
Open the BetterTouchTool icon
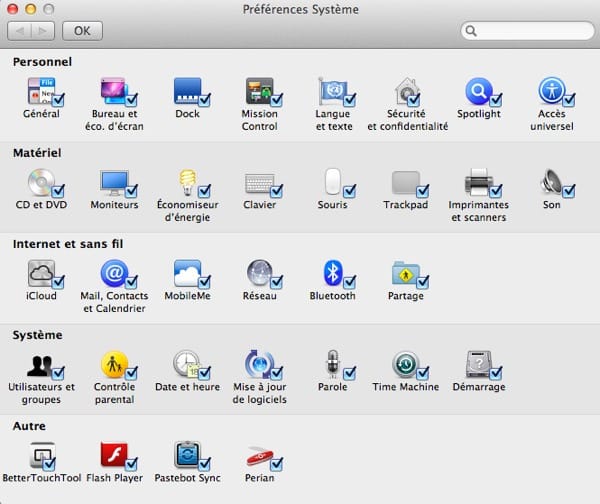42,455
